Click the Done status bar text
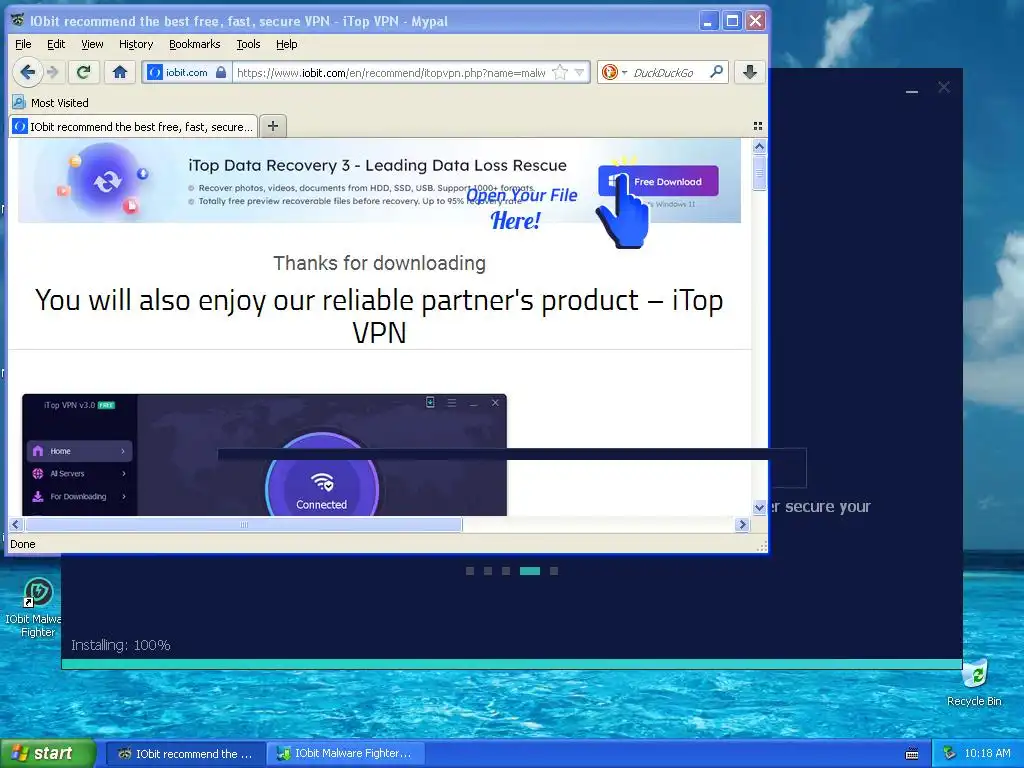Image resolution: width=1024 pixels, height=768 pixels. pyautogui.click(x=23, y=544)
